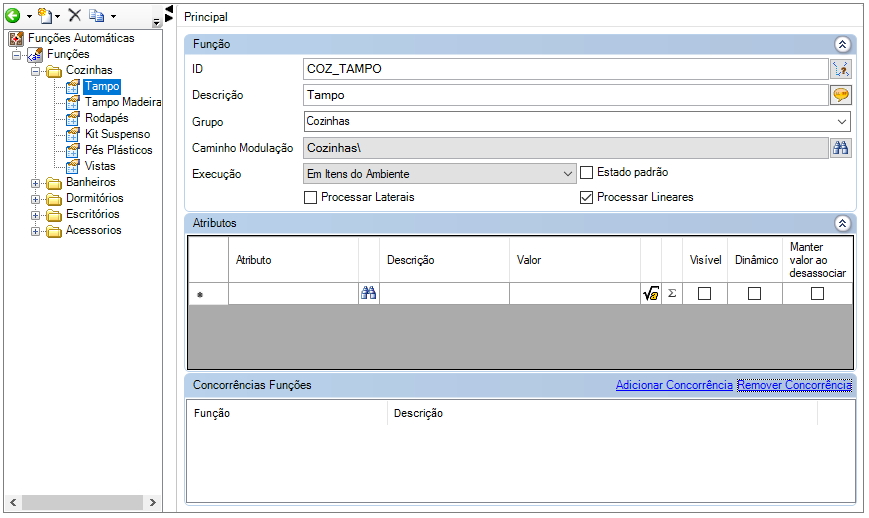Image resolution: width=869 pixels, height=518 pixels.
Task: Expand the Acessorios folder
Action: click(x=35, y=231)
